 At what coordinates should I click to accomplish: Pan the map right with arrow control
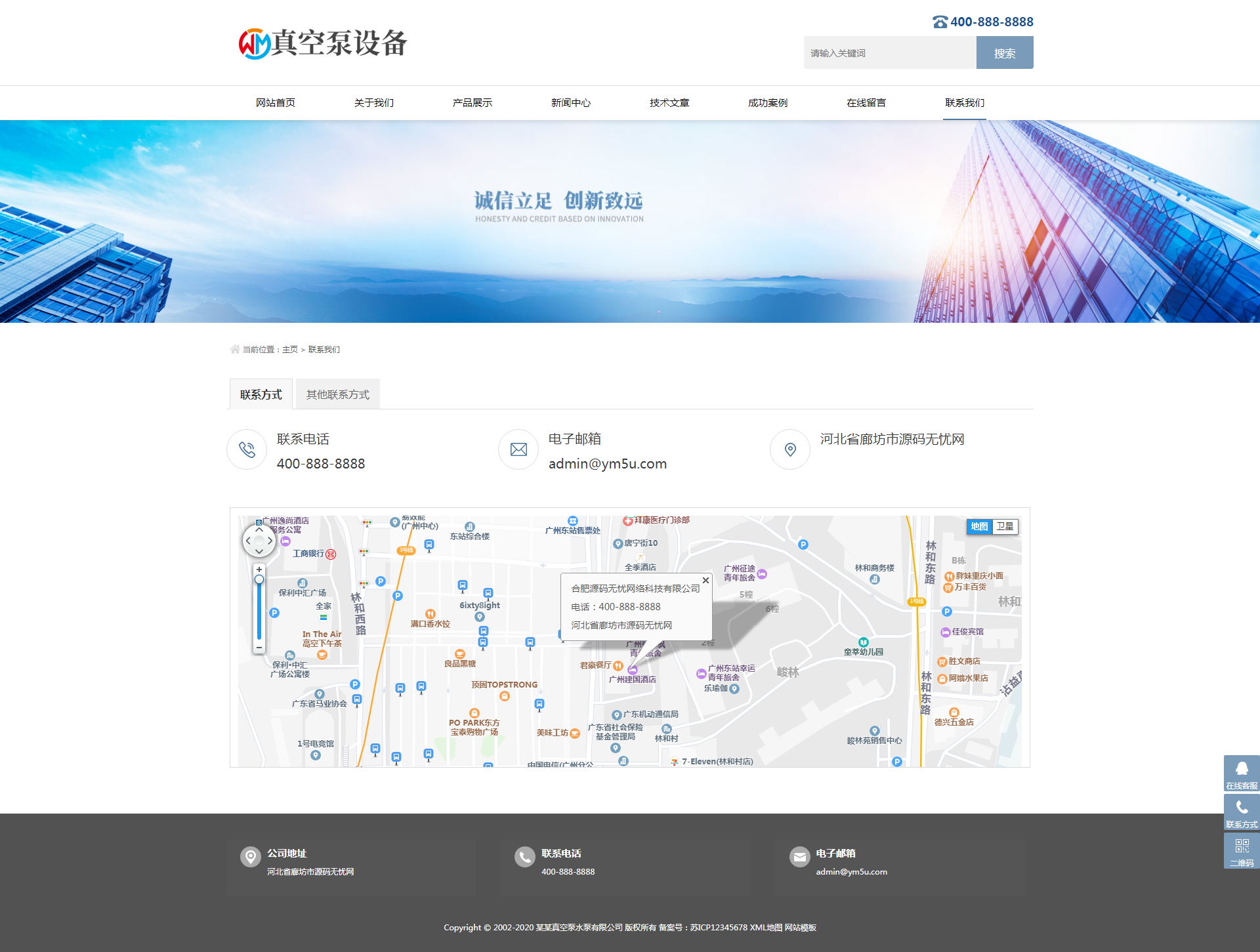point(270,541)
